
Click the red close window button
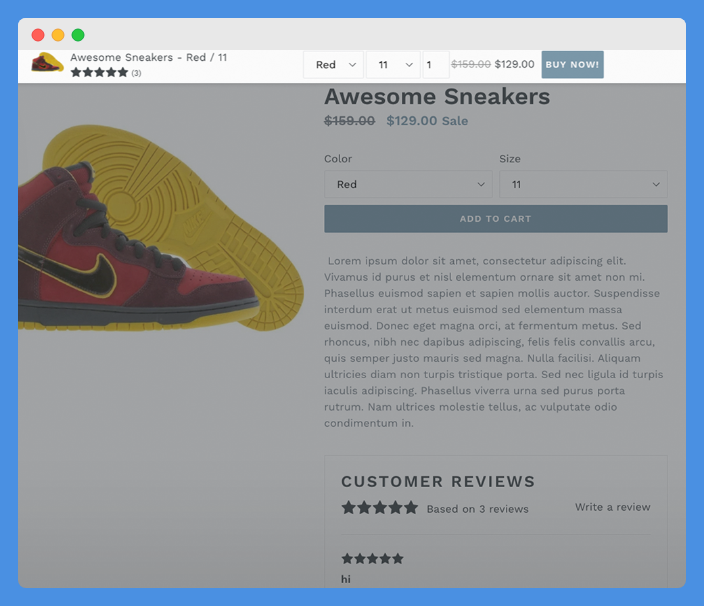click(38, 35)
